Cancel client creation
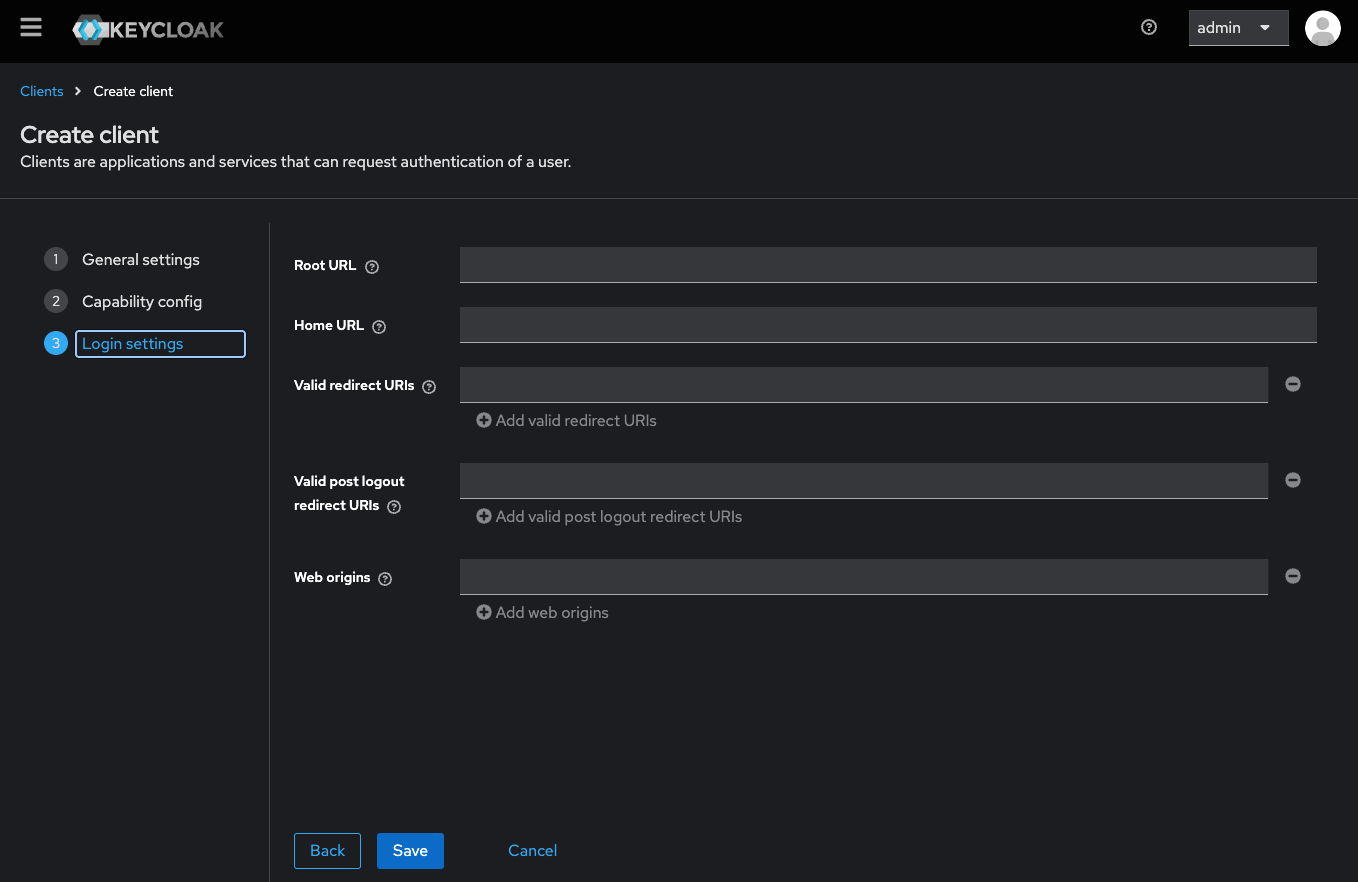 [532, 851]
